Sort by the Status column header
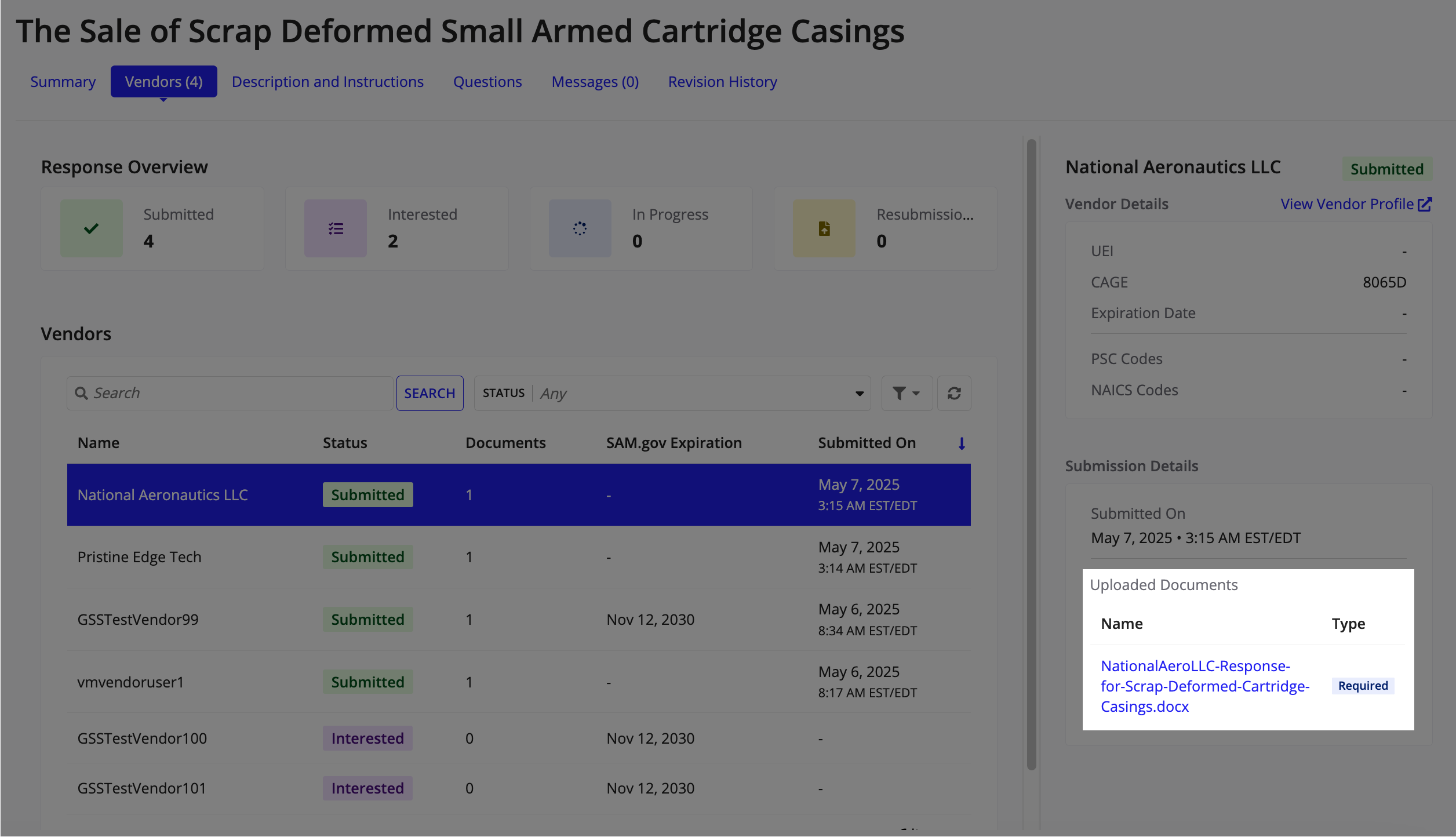The width and height of the screenshot is (1456, 837). [345, 443]
